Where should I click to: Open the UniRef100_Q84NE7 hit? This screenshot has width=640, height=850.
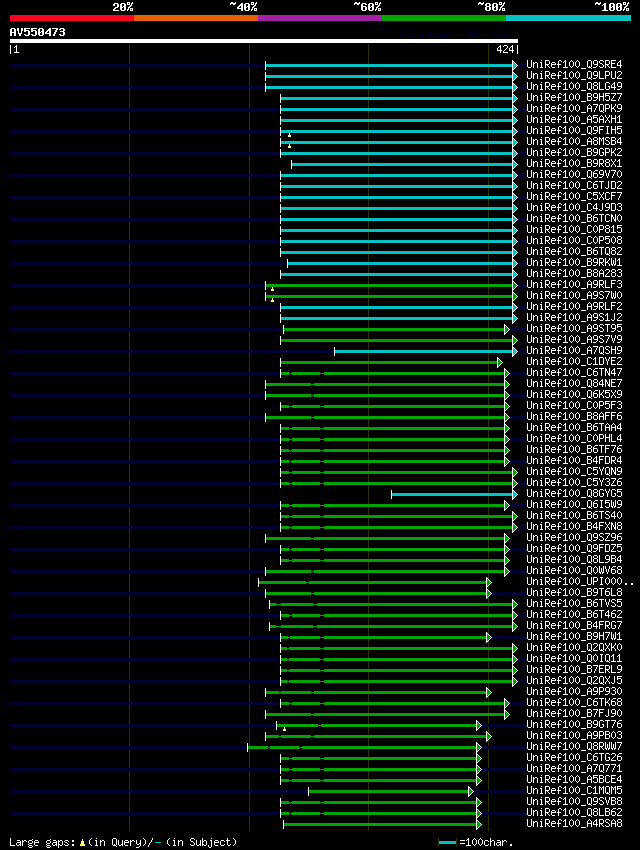click(x=574, y=384)
